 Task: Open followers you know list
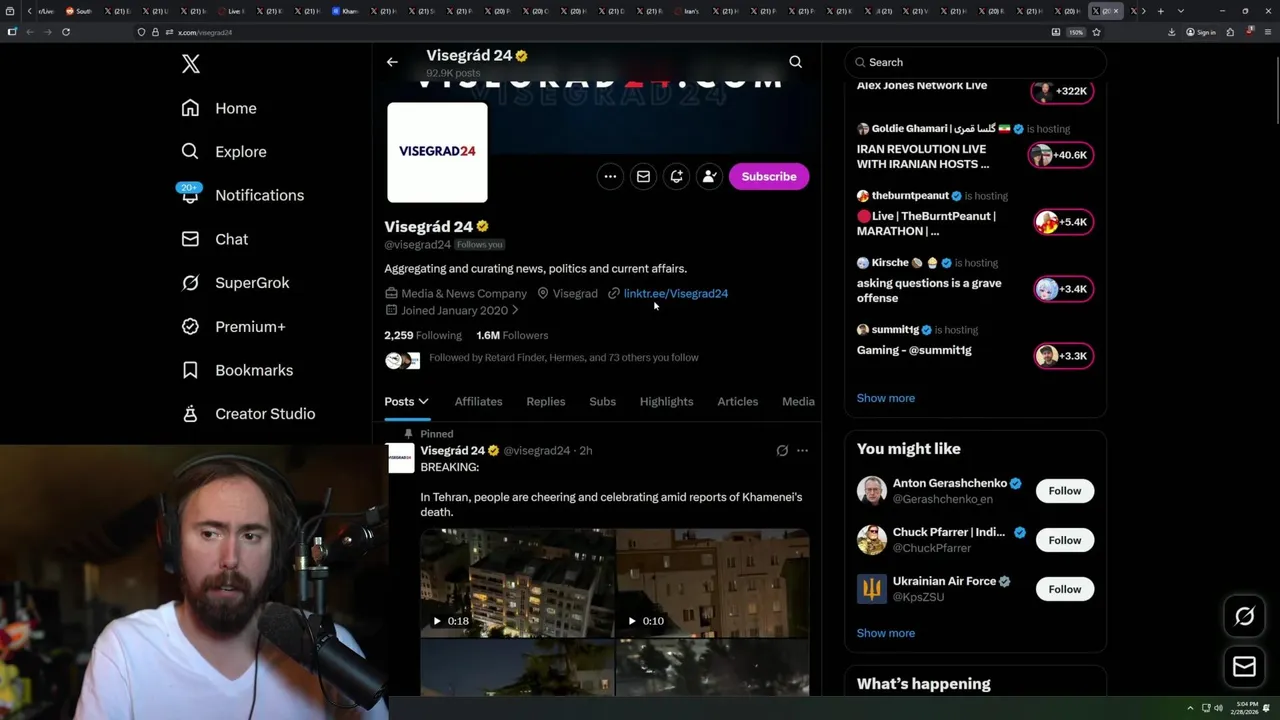(564, 357)
